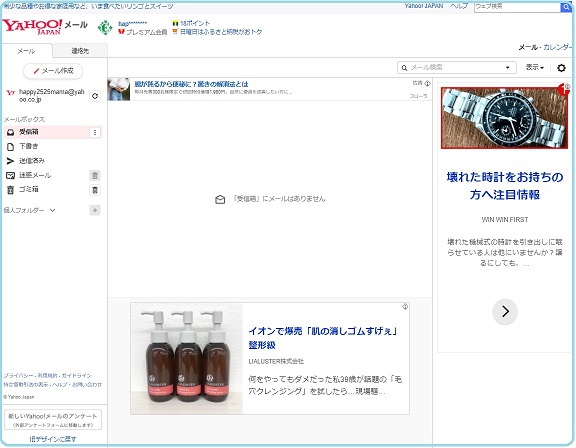Empty the spam folder with trash icon
The image size is (576, 448).
coord(95,176)
